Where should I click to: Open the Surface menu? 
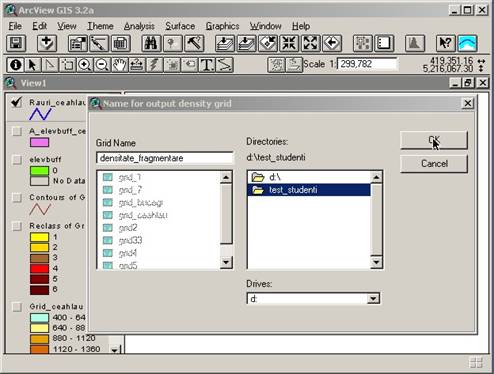click(x=180, y=26)
